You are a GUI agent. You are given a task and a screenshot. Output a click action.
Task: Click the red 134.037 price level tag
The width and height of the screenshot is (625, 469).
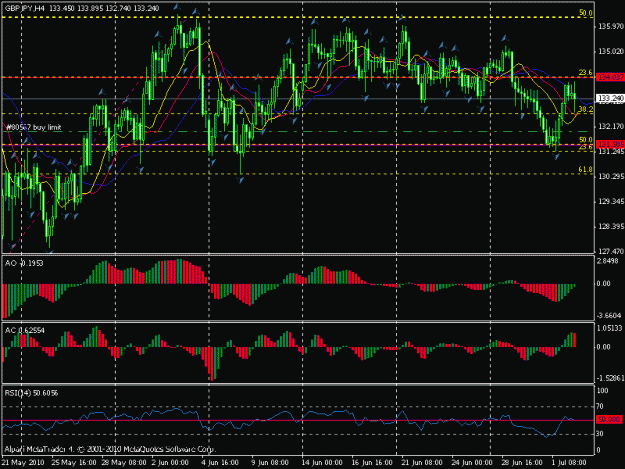coord(610,77)
